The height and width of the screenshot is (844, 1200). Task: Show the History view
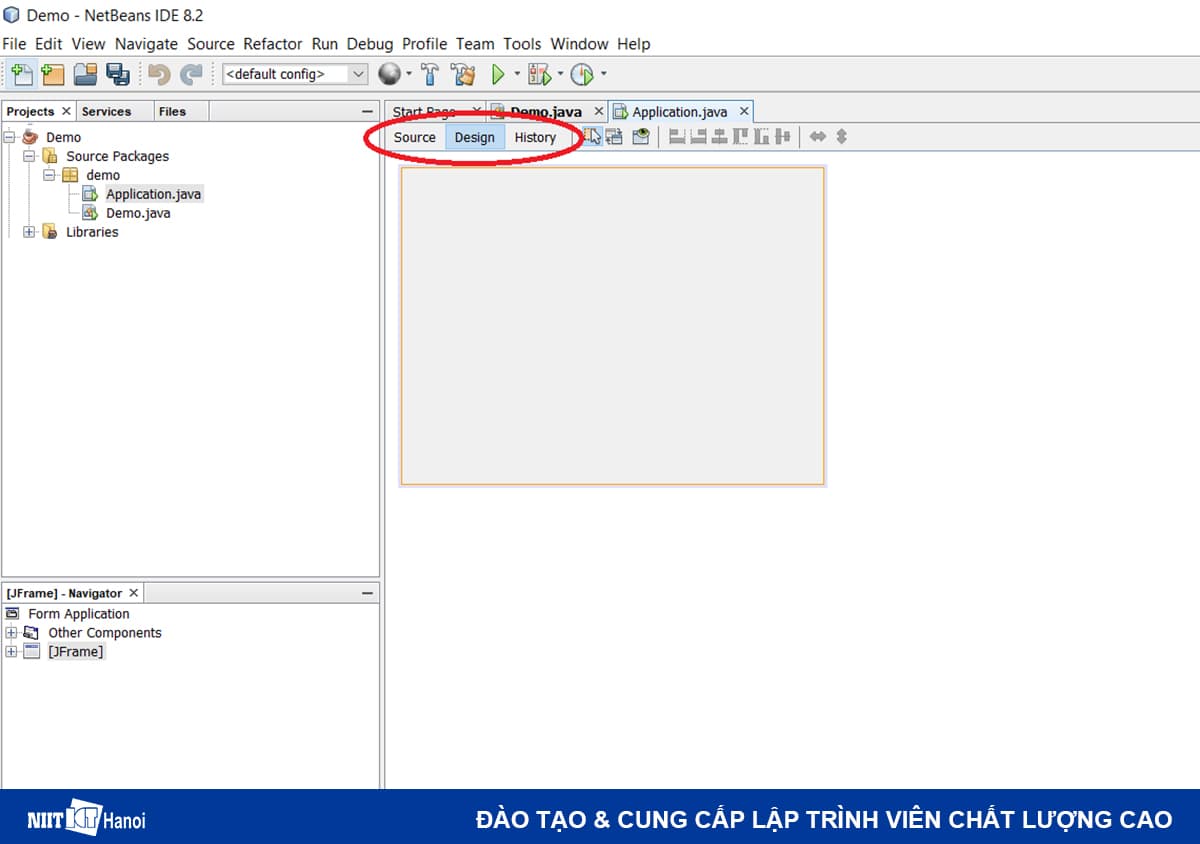[x=535, y=137]
